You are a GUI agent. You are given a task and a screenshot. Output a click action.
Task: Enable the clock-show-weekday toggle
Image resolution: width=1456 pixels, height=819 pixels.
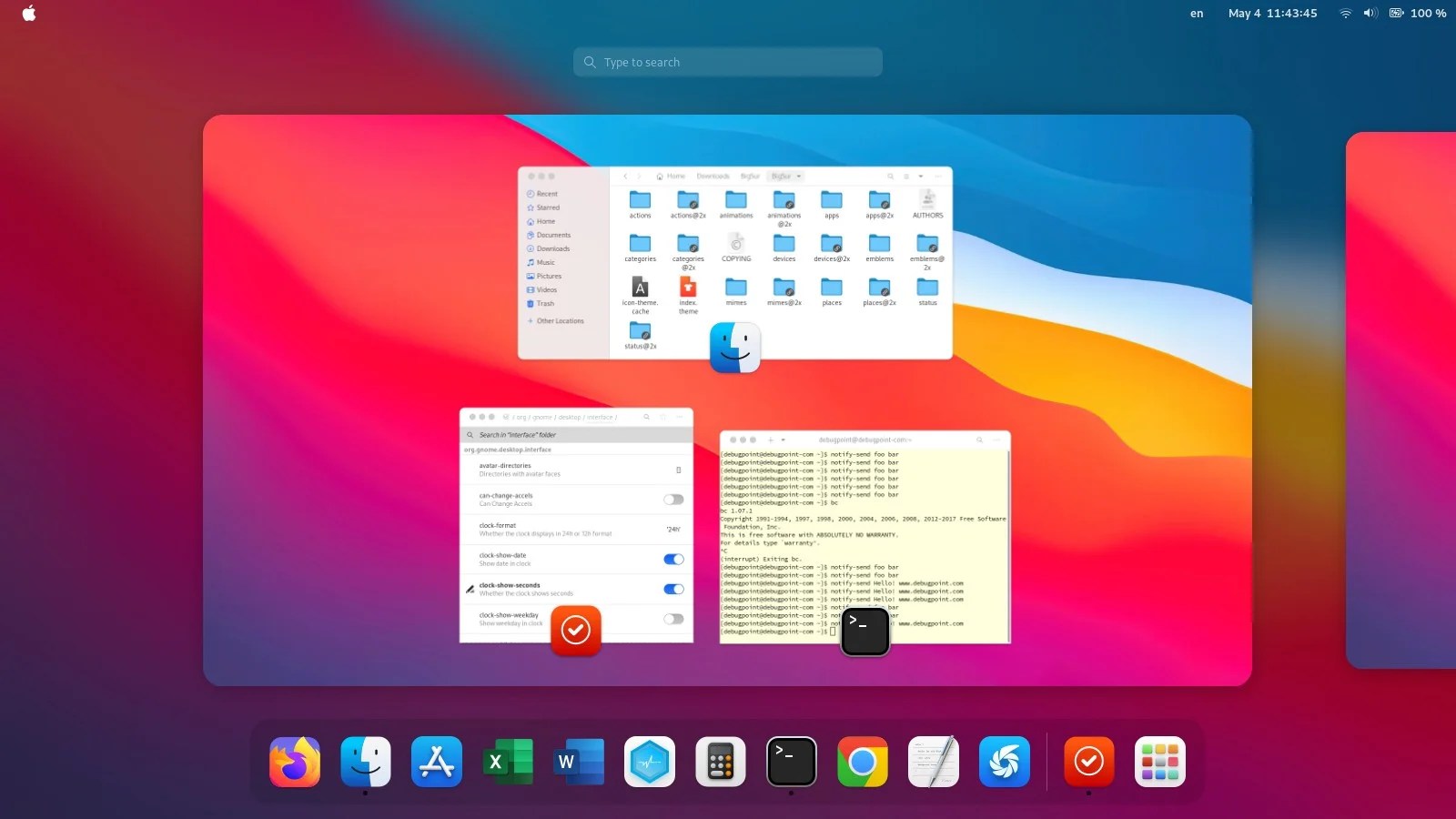tap(673, 618)
